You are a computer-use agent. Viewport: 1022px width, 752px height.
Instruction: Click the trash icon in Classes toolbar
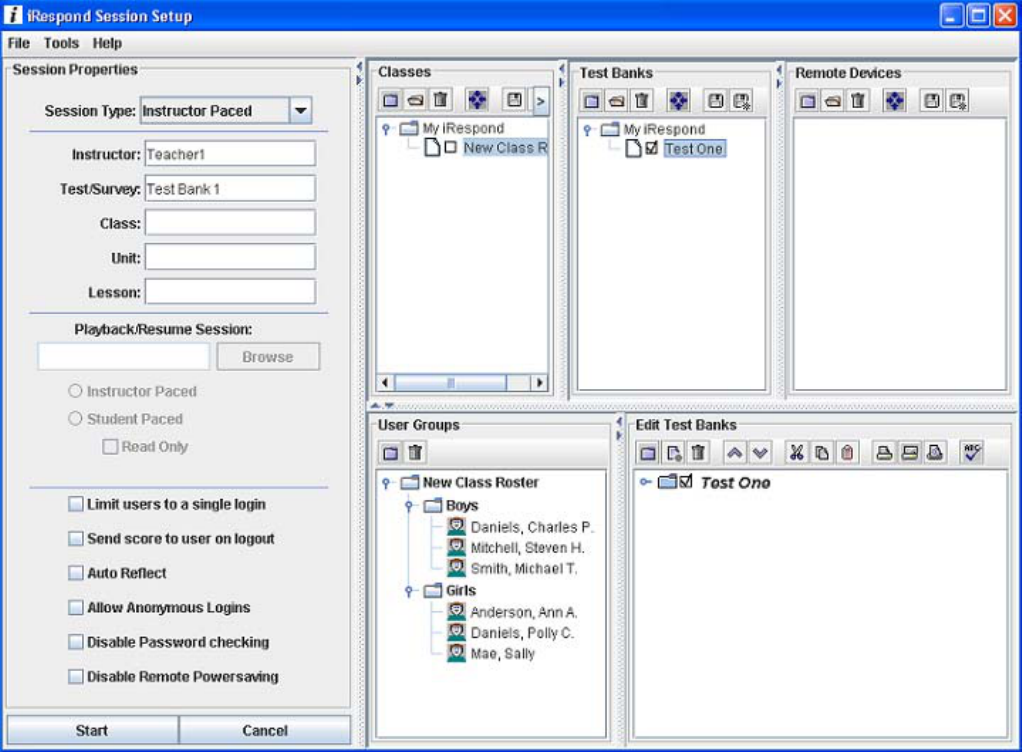coord(441,100)
